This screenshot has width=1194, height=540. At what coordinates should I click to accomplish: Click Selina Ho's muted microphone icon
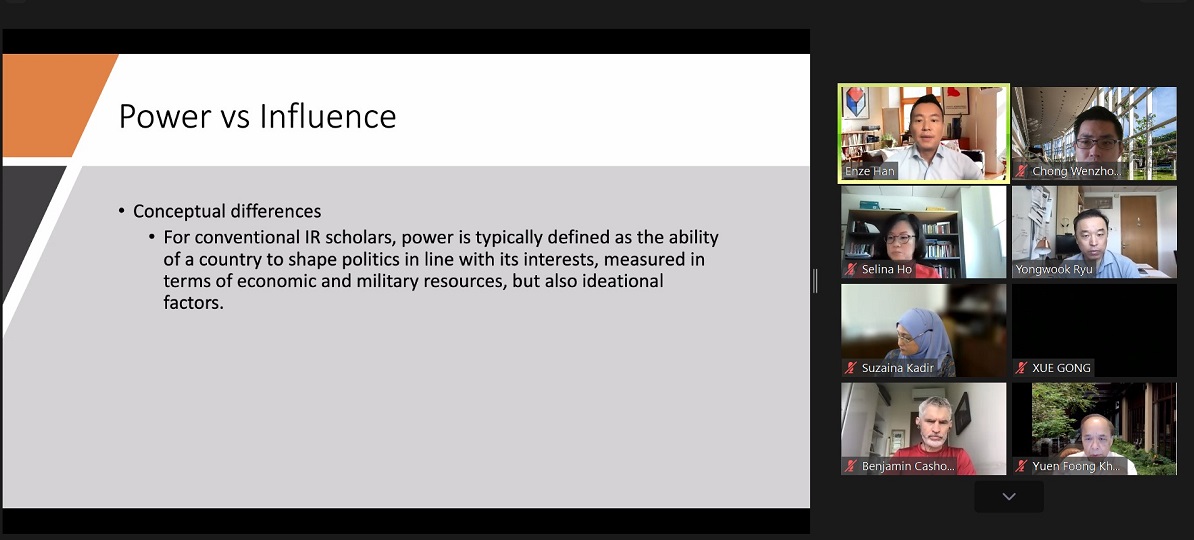pos(851,270)
